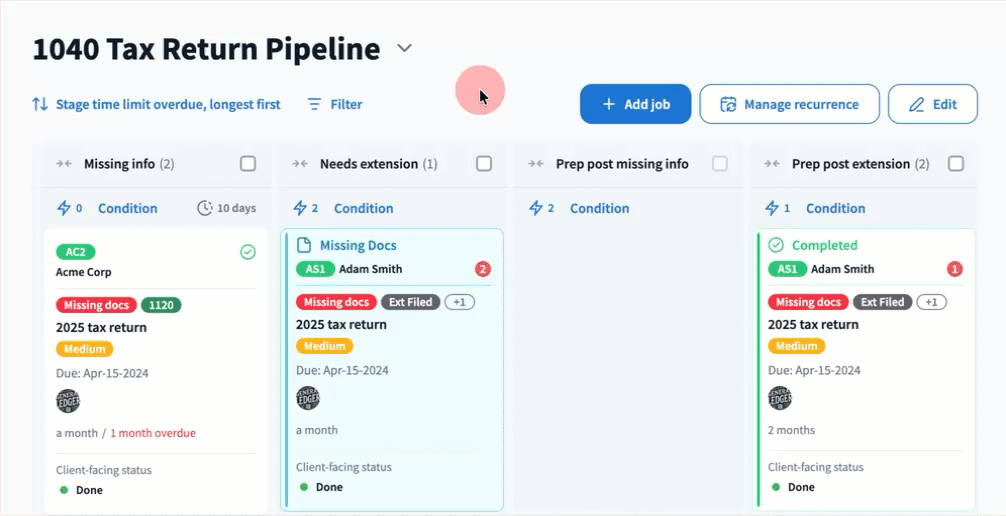
Task: Open the pipeline name dropdown chevron
Action: click(x=404, y=48)
